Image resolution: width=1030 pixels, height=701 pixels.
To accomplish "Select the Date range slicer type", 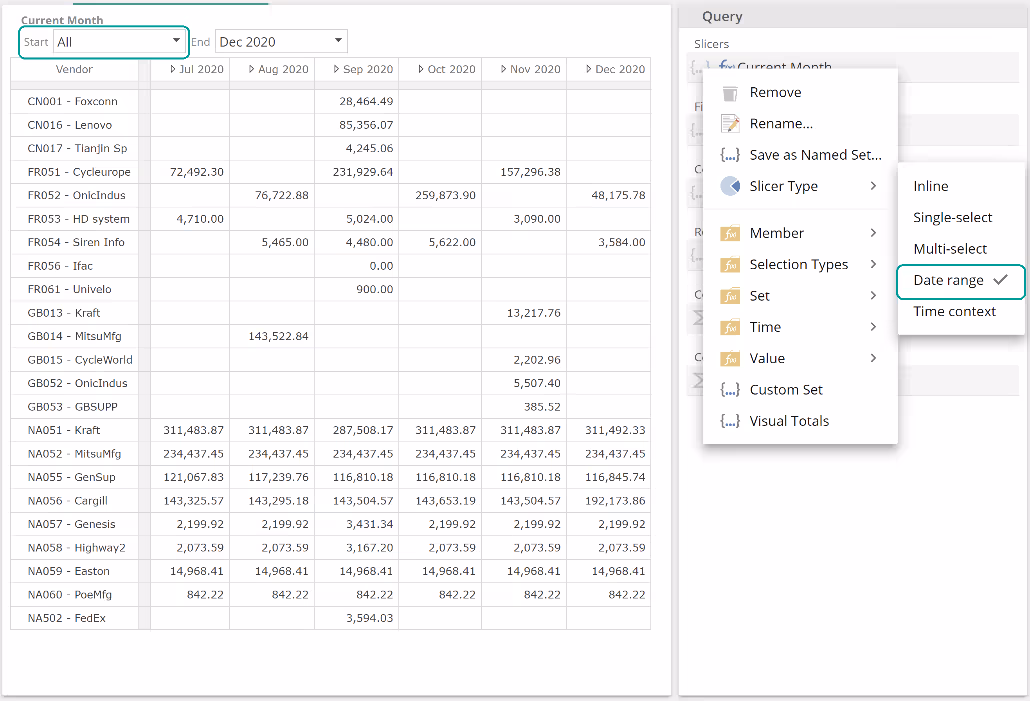I will (x=948, y=281).
